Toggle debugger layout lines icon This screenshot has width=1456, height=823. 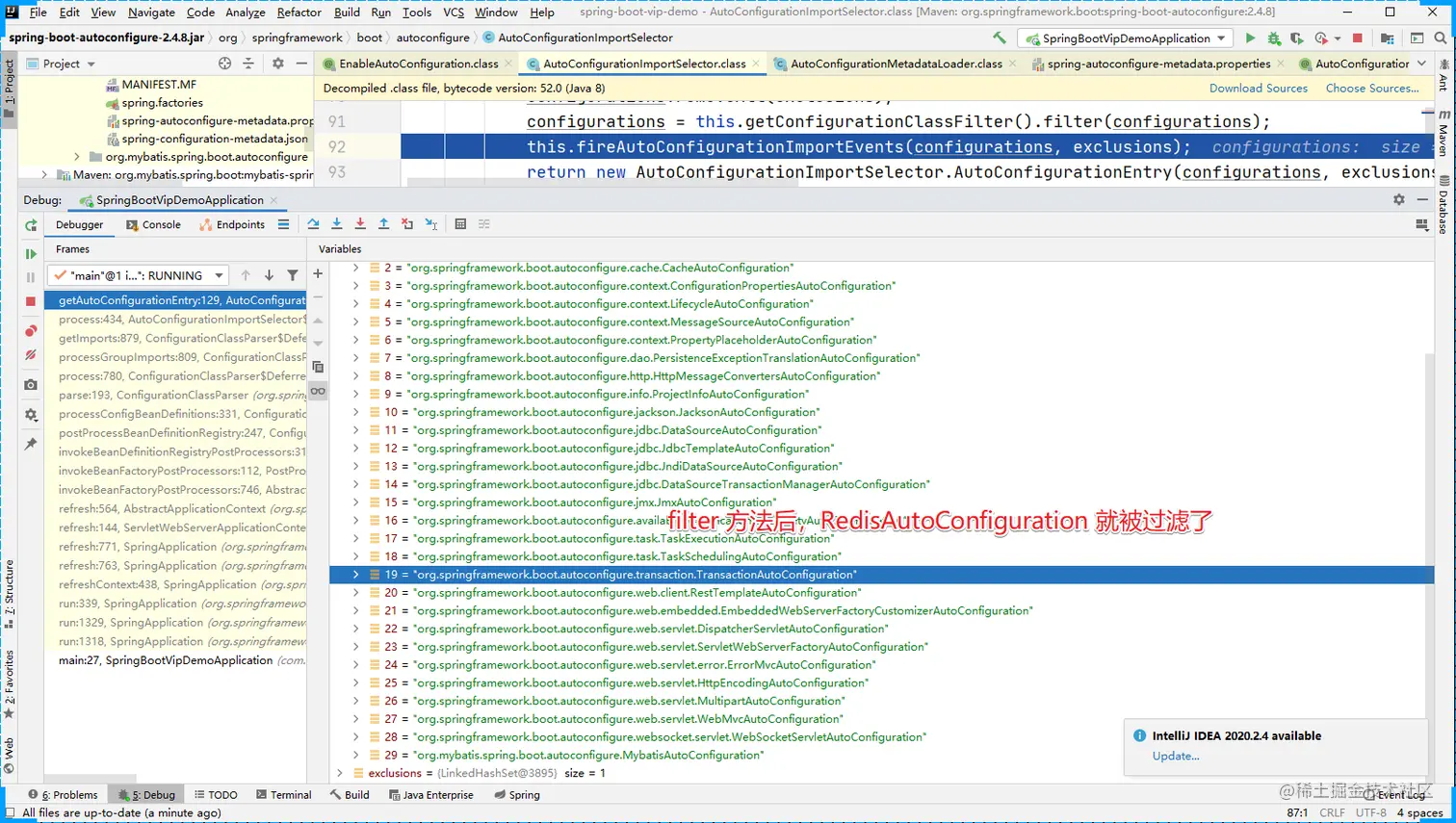(x=283, y=224)
